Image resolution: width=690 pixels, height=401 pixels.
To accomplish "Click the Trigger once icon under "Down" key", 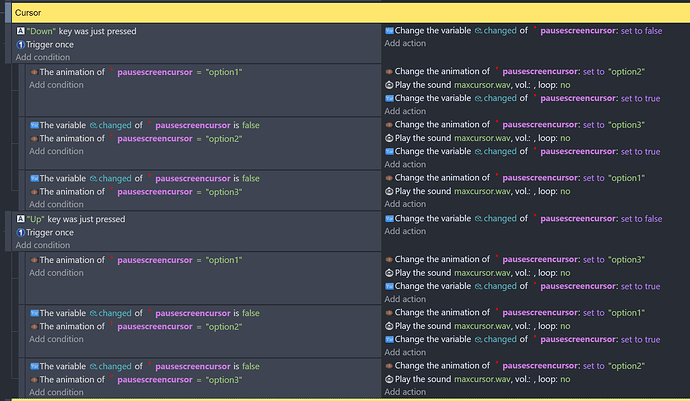I will pos(20,45).
